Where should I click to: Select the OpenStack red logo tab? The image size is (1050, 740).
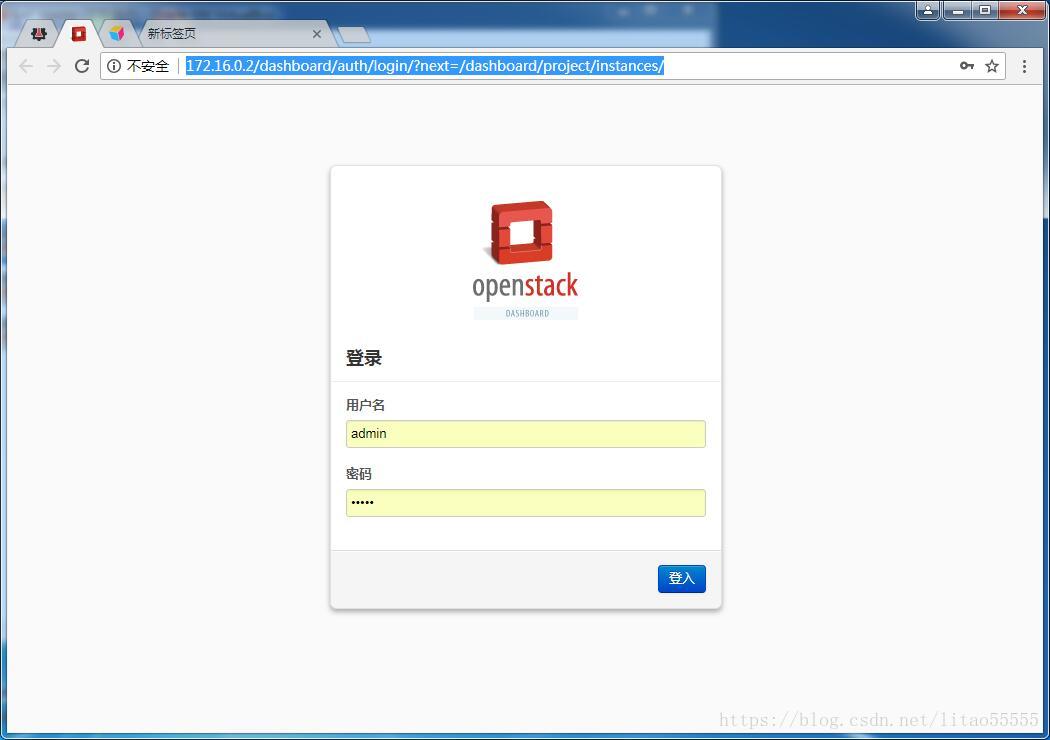[x=79, y=33]
